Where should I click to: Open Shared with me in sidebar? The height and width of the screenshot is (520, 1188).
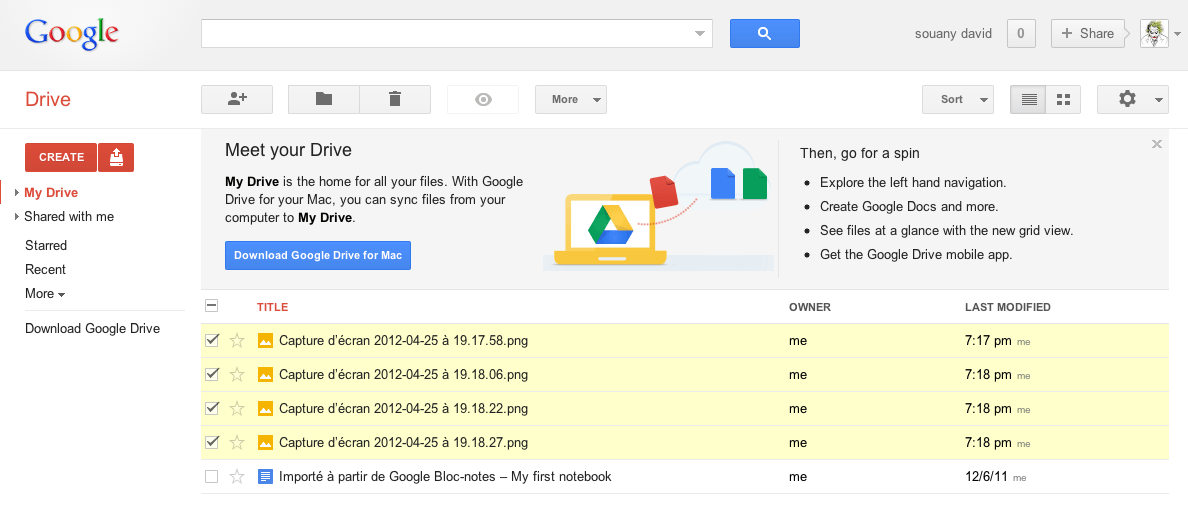coord(69,216)
